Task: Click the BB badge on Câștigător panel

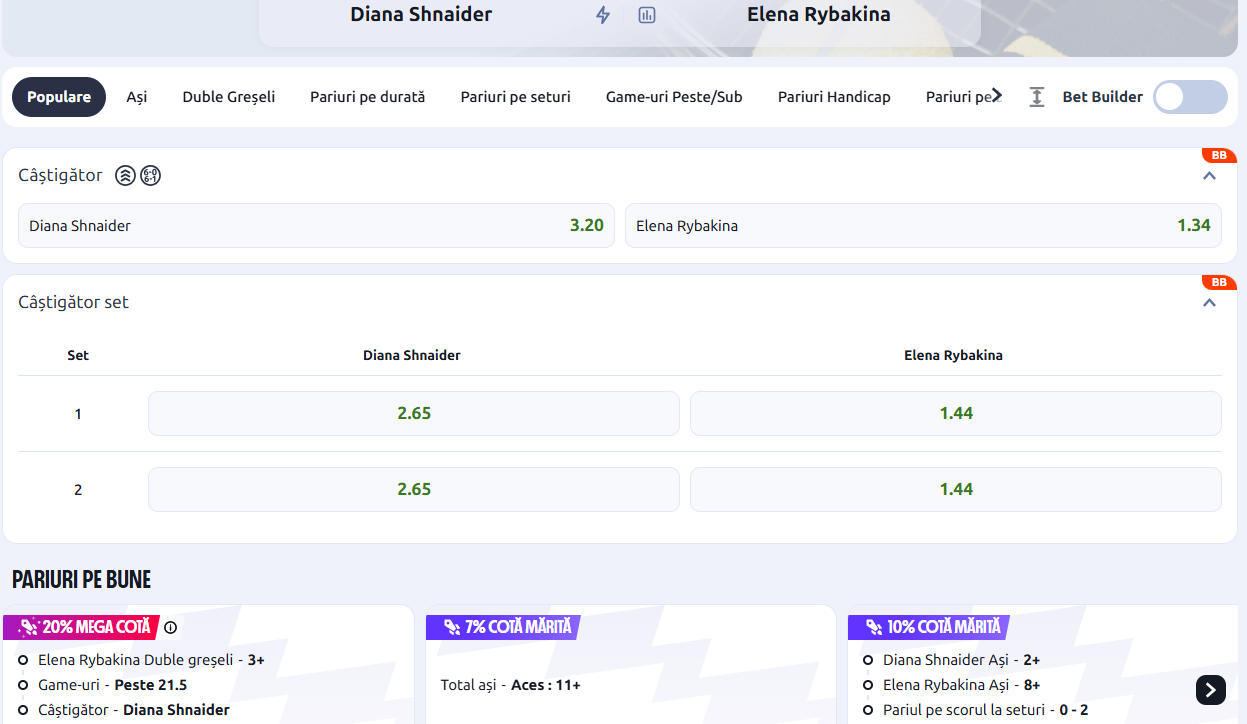Action: [x=1219, y=155]
